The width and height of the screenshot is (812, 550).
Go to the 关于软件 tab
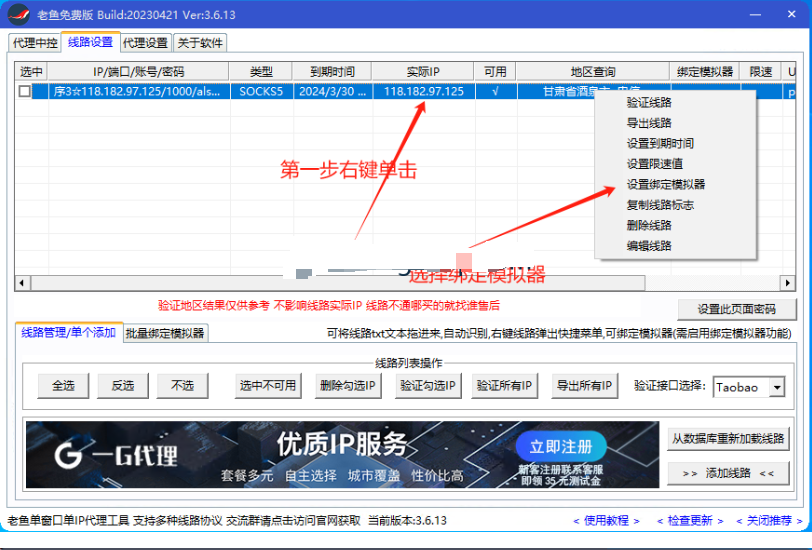[x=200, y=42]
